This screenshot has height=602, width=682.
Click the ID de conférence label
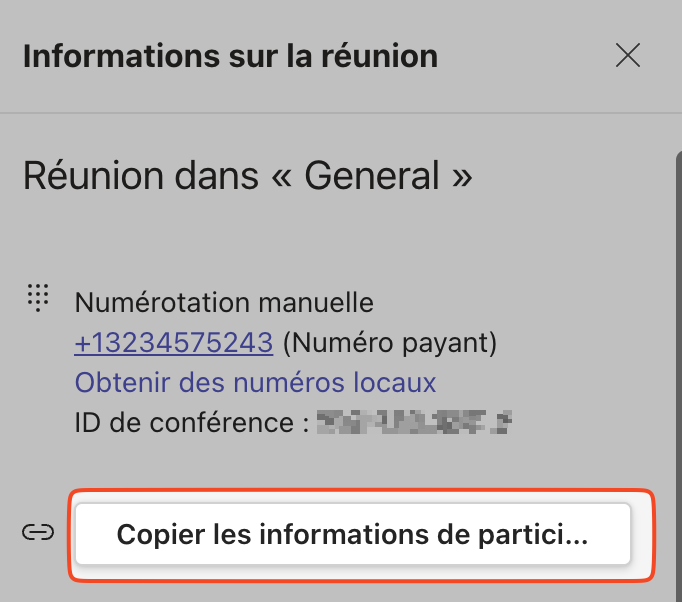(190, 423)
